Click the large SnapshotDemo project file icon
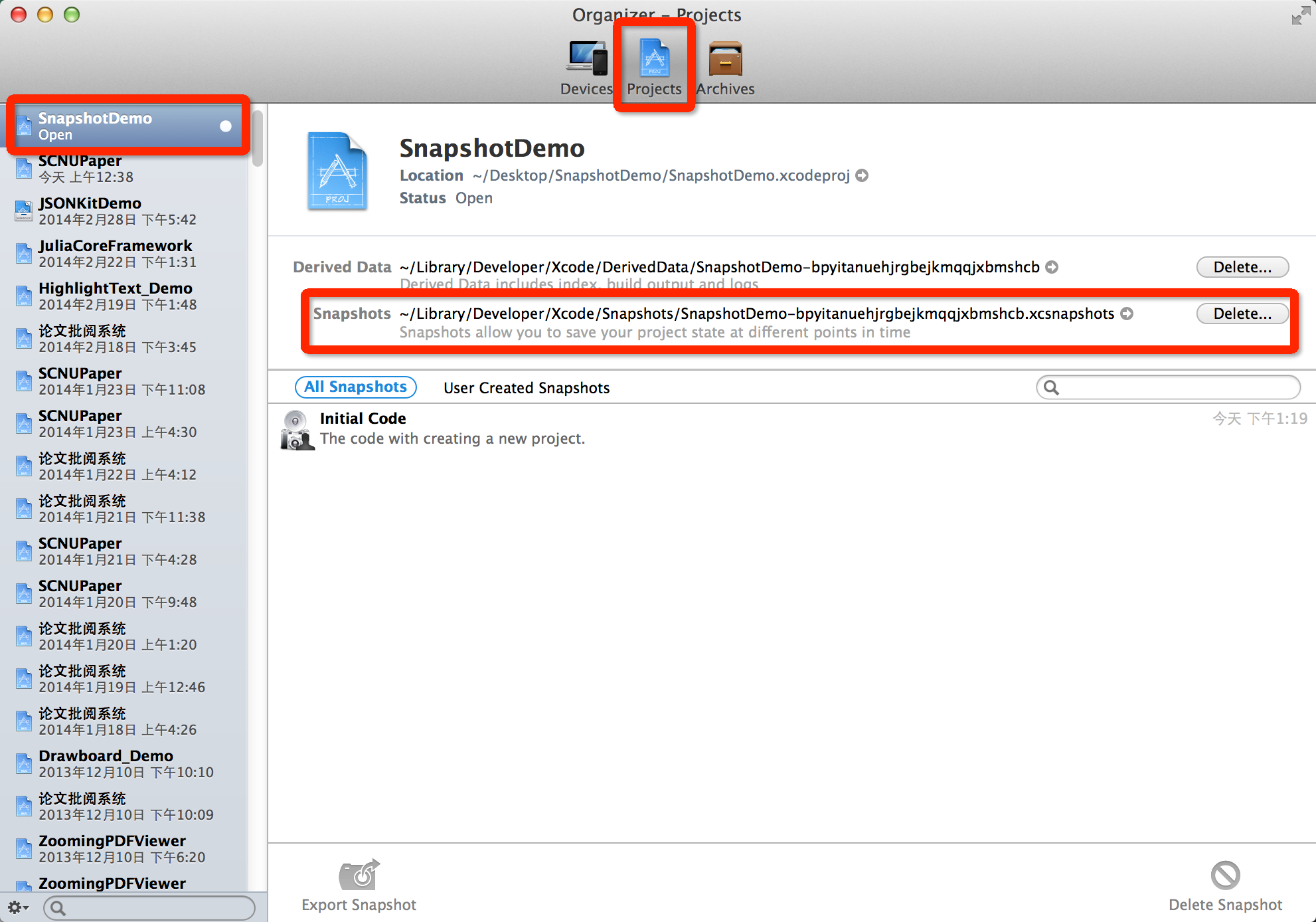 (337, 171)
